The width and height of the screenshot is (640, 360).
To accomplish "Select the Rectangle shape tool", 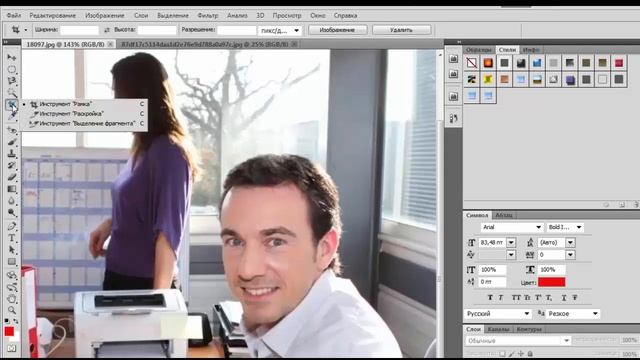I will tap(11, 262).
